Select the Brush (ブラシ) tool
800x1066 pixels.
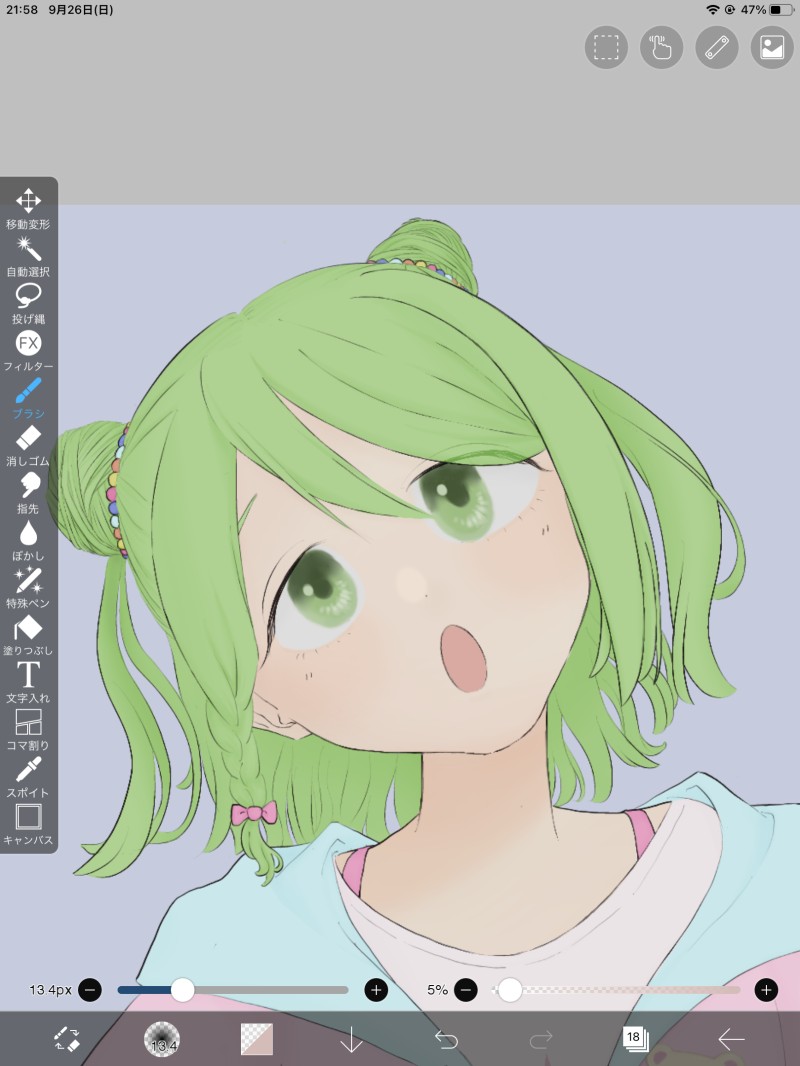(28, 398)
